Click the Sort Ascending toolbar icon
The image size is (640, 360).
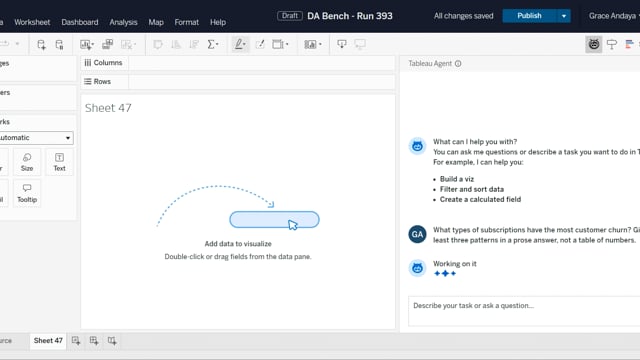(x=176, y=44)
